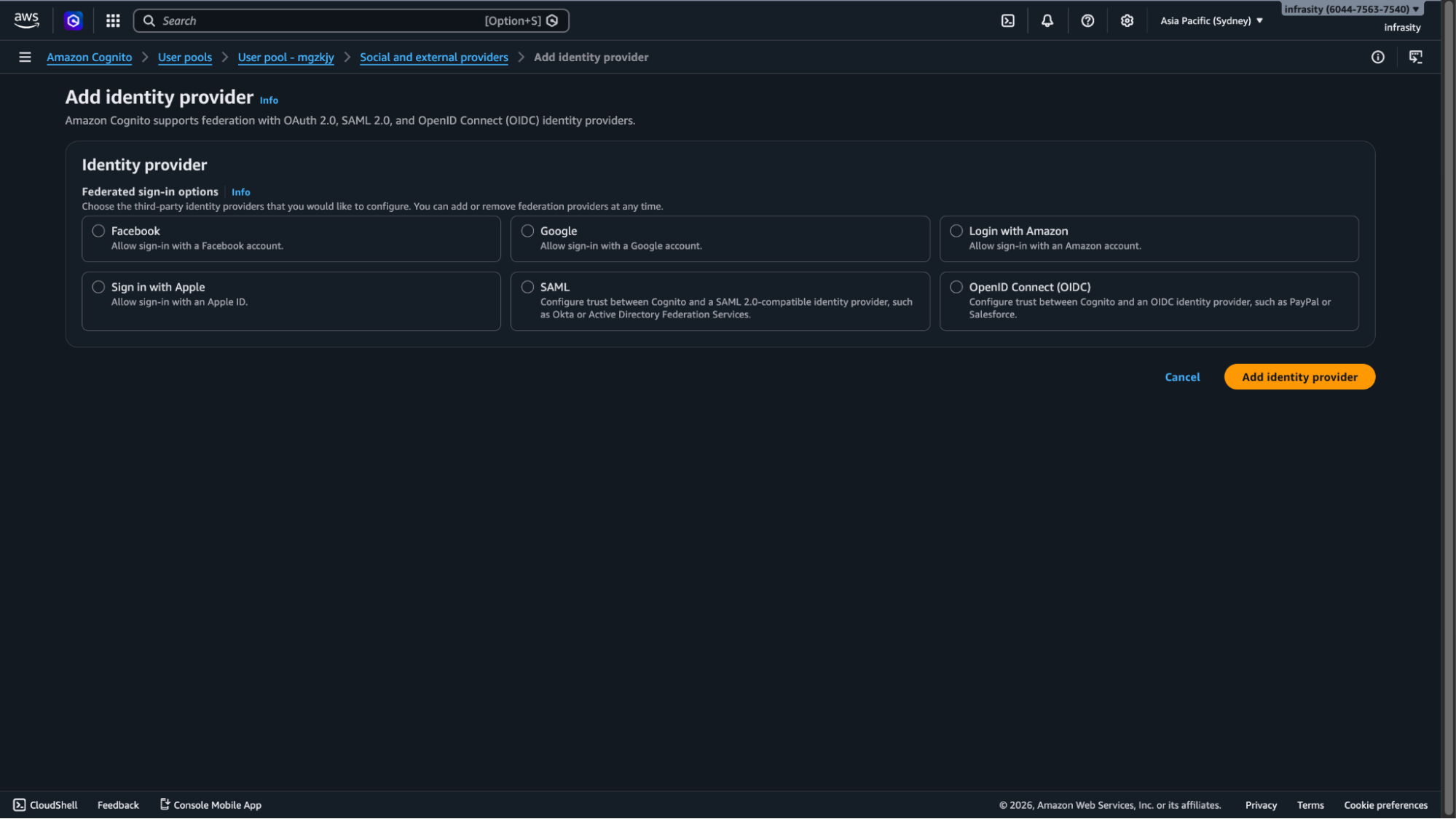Open the notifications bell
Screen dimensions: 1456x819
click(x=1047, y=20)
